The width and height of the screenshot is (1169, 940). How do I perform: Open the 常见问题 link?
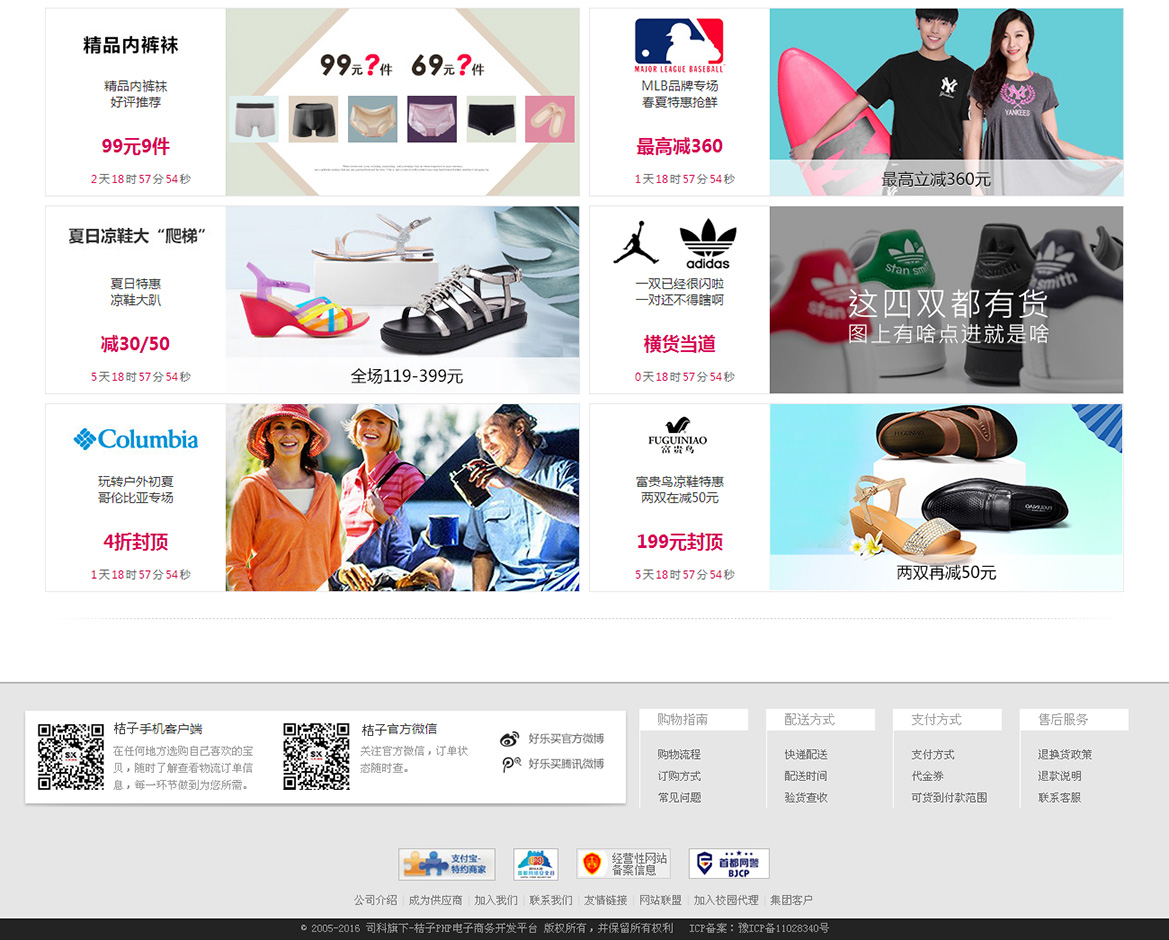coord(679,798)
